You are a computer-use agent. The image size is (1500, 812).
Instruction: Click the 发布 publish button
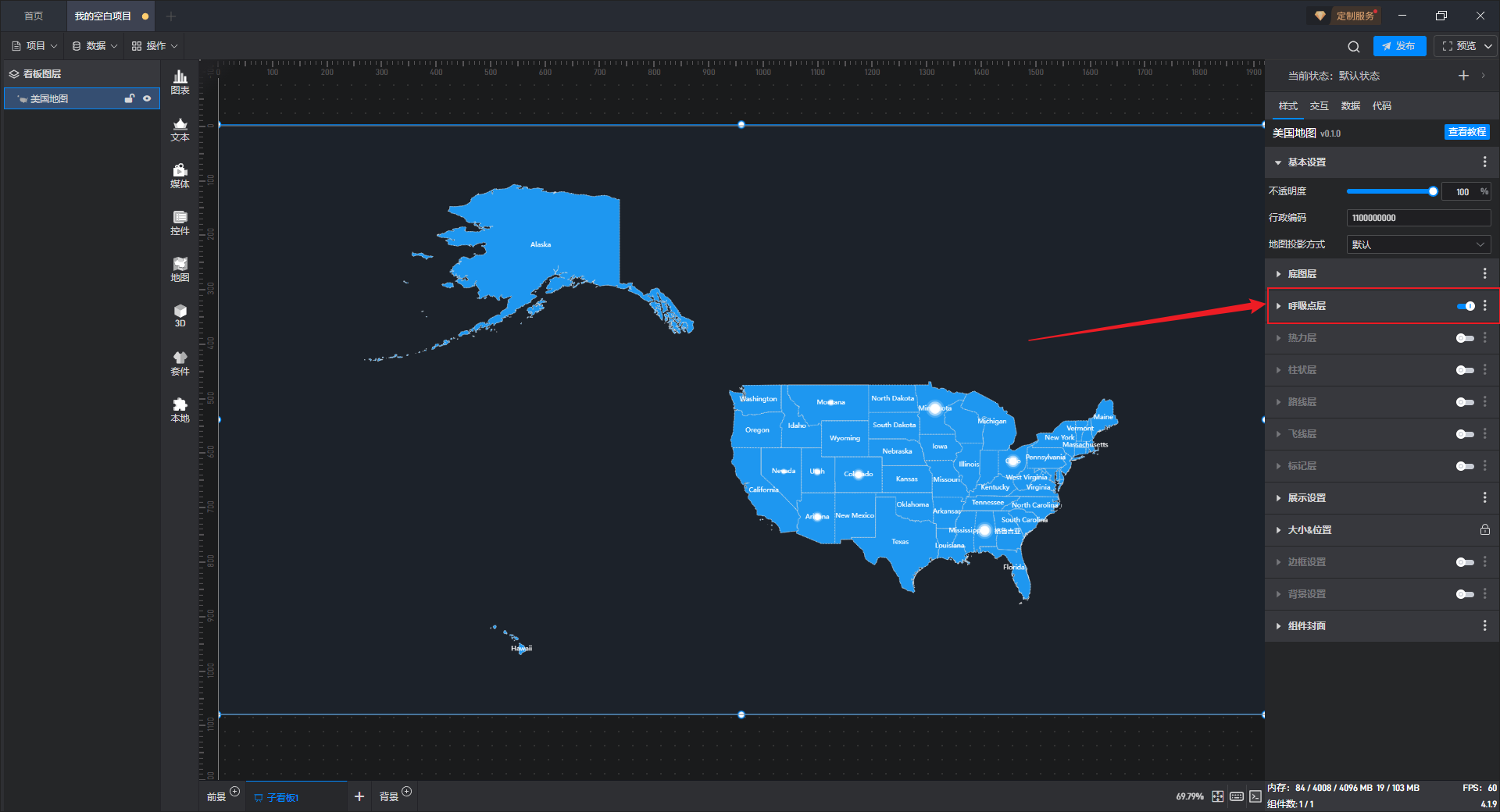1399,46
